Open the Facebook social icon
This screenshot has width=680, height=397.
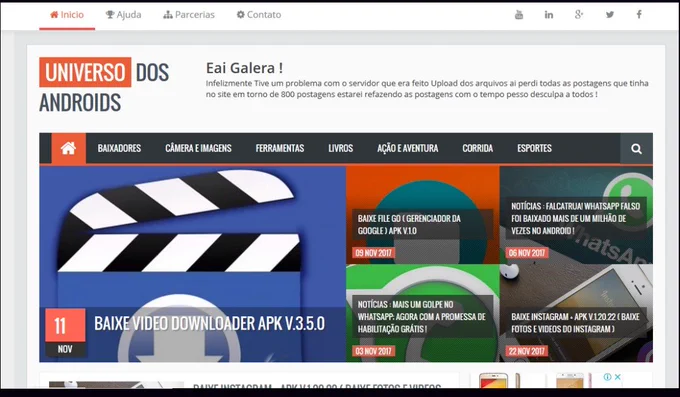[x=639, y=14]
